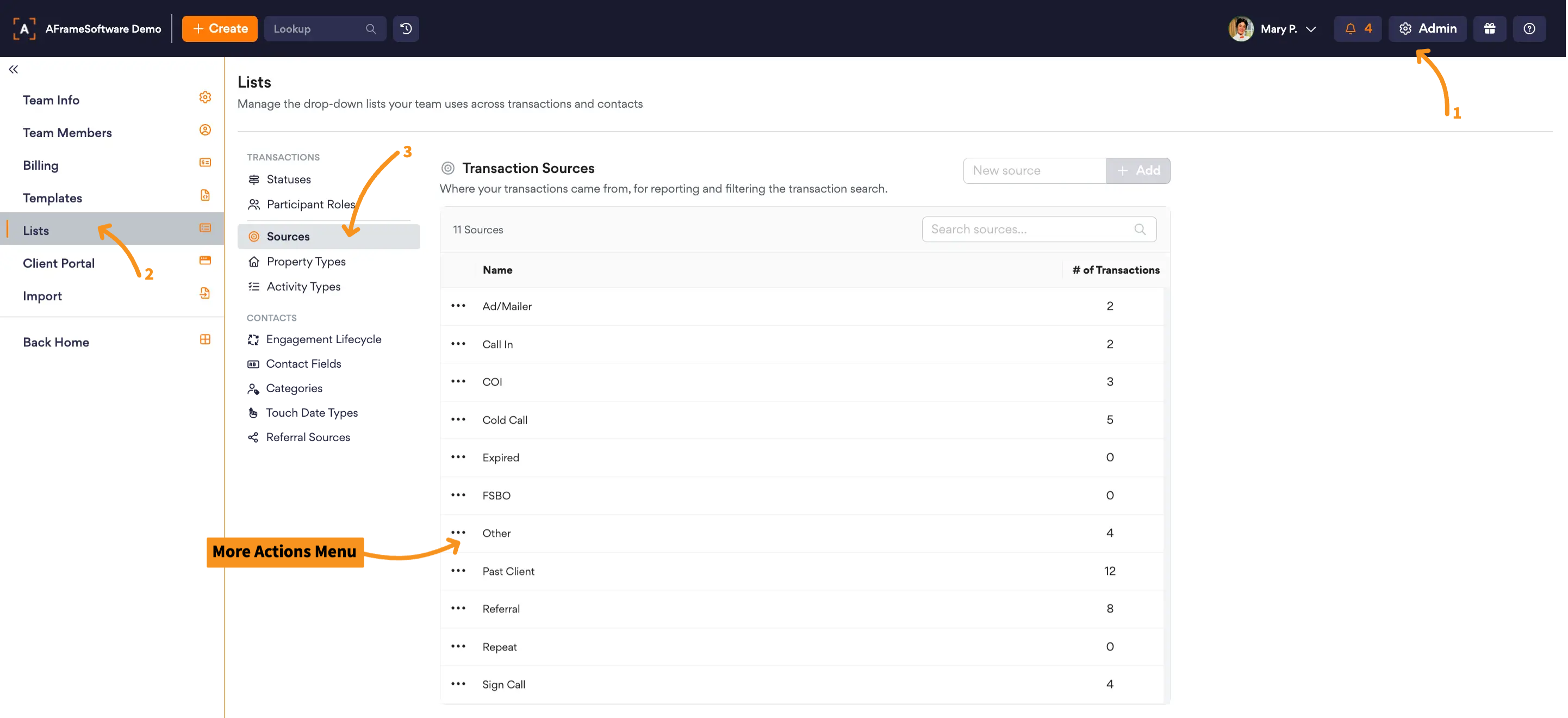
Task: Open the help question mark icon
Action: point(1529,29)
